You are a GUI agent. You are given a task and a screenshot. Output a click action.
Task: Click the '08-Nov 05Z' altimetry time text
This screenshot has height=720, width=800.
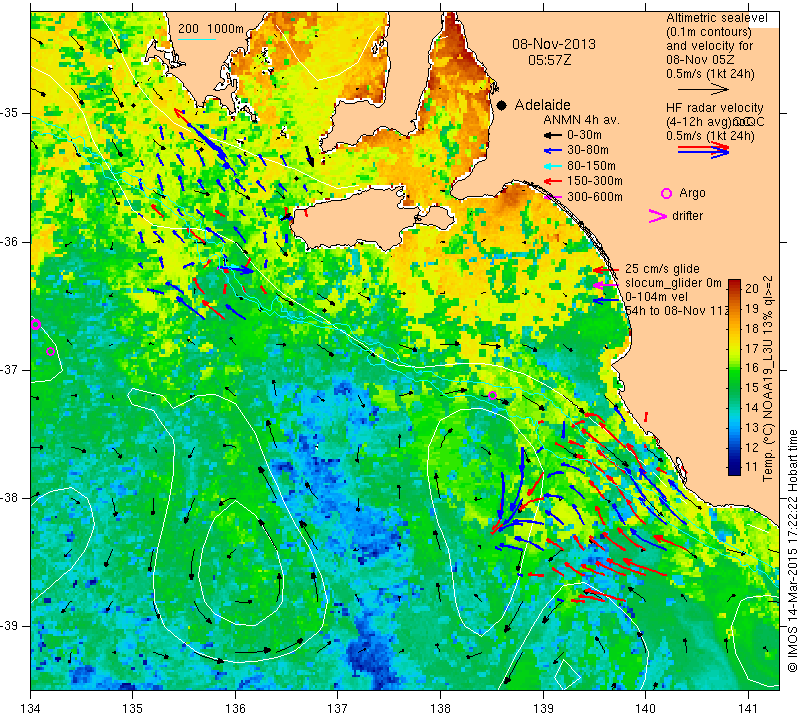700,60
